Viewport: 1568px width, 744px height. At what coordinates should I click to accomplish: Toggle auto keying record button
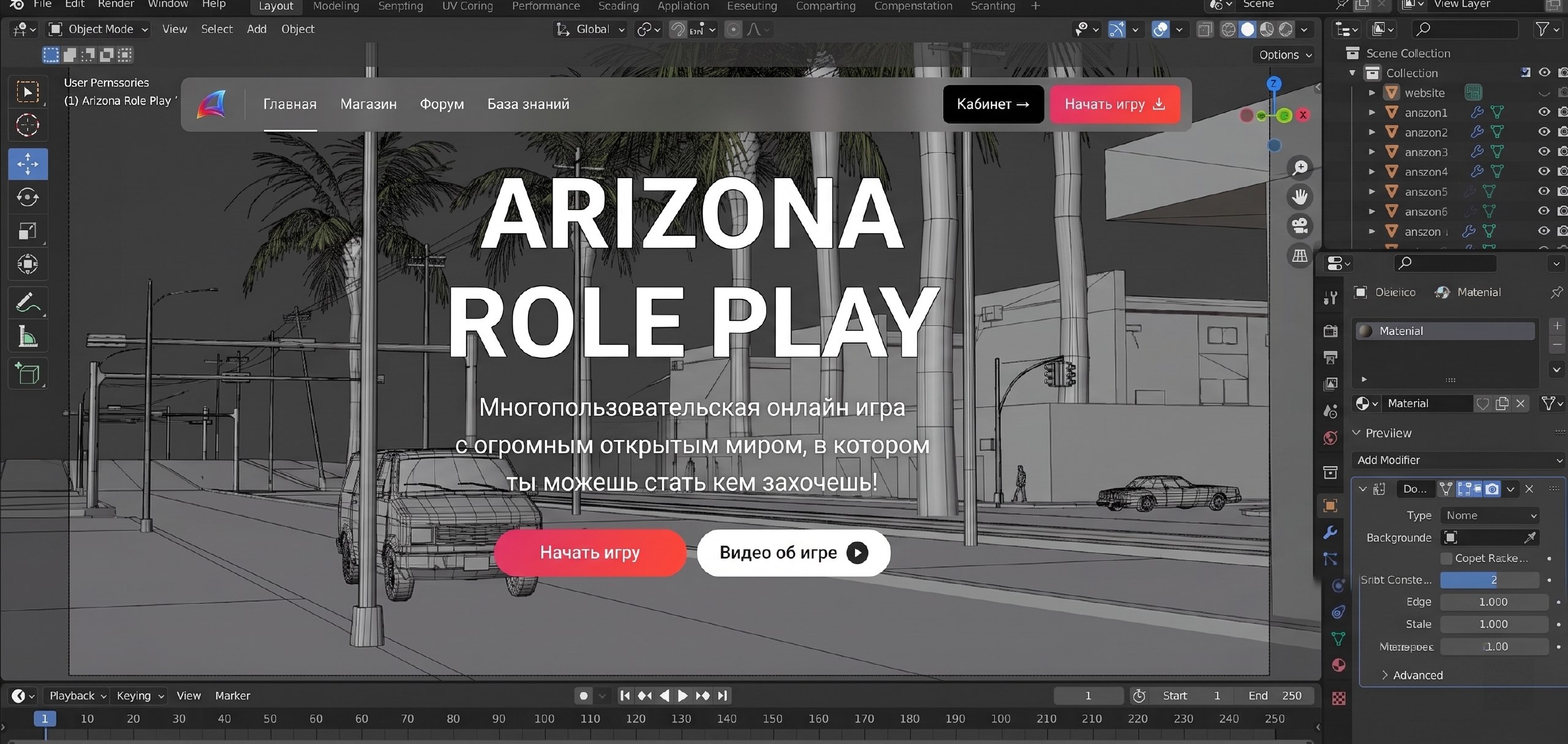coord(584,696)
